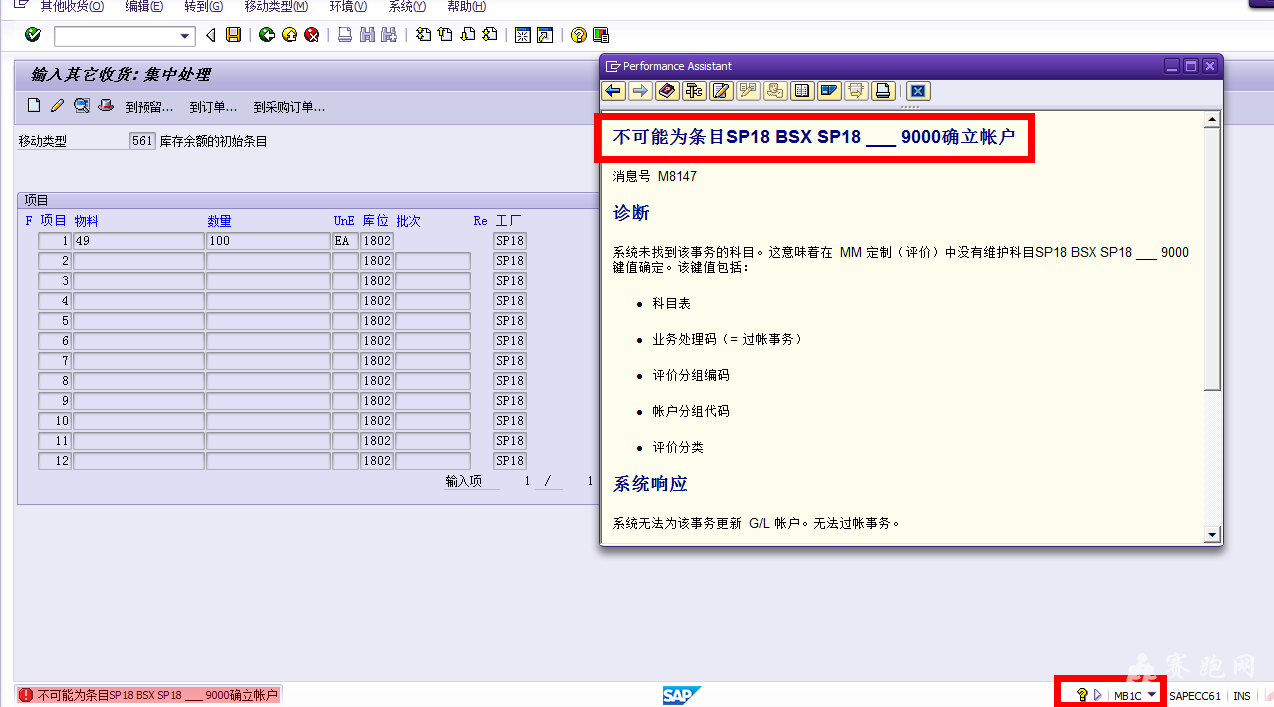Open 环境(V) menu

348,6
